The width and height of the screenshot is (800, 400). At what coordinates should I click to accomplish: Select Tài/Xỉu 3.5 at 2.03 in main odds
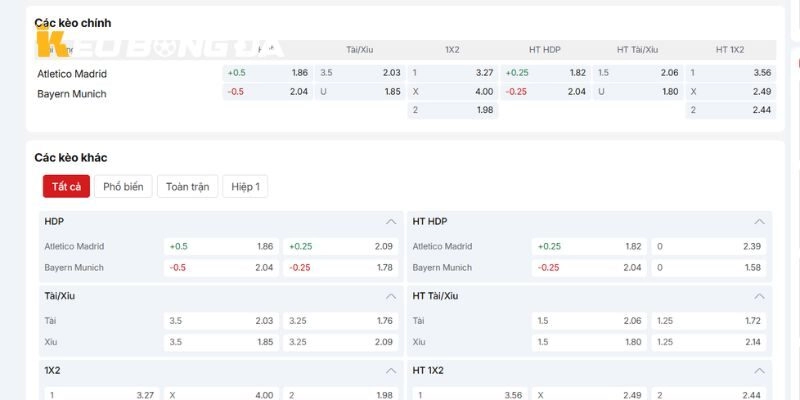pos(360,73)
